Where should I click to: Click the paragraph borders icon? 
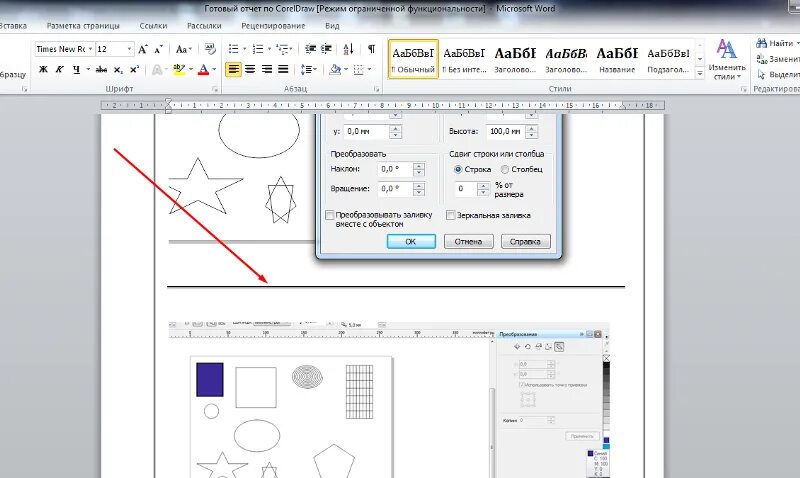359,69
